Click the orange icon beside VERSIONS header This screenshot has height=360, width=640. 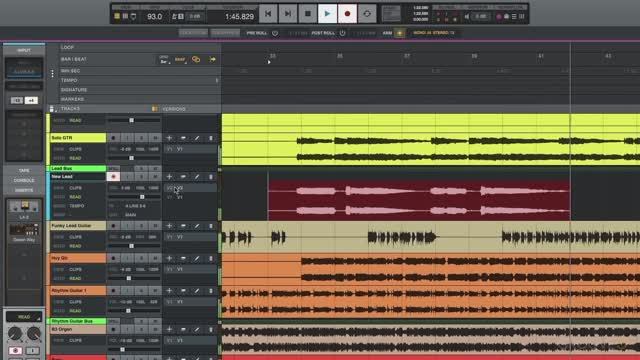pos(155,109)
